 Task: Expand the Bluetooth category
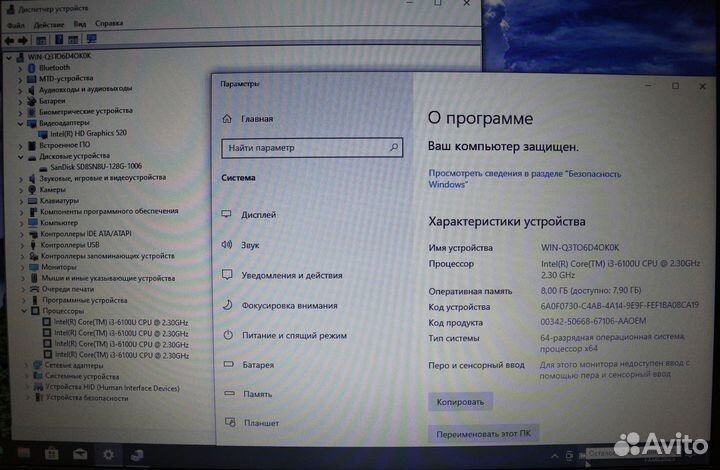pyautogui.click(x=20, y=68)
